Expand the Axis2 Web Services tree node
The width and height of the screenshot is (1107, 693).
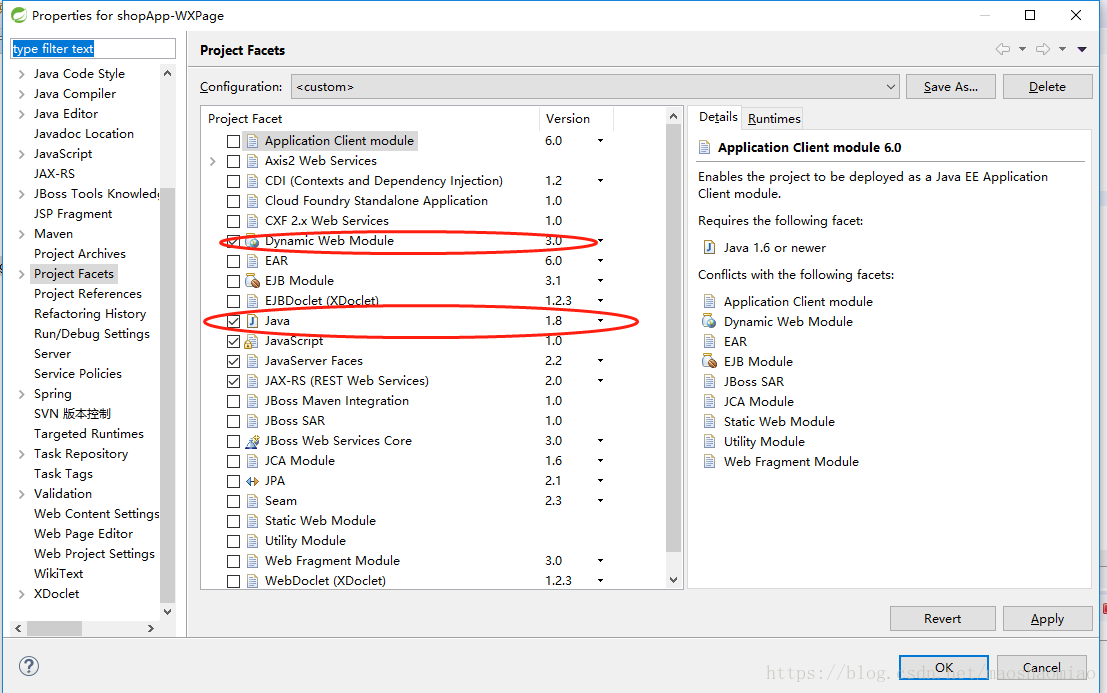(213, 162)
